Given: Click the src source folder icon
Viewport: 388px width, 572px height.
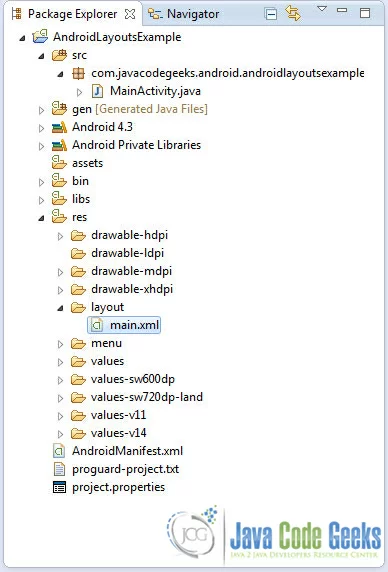Looking at the screenshot, I should pos(59,55).
